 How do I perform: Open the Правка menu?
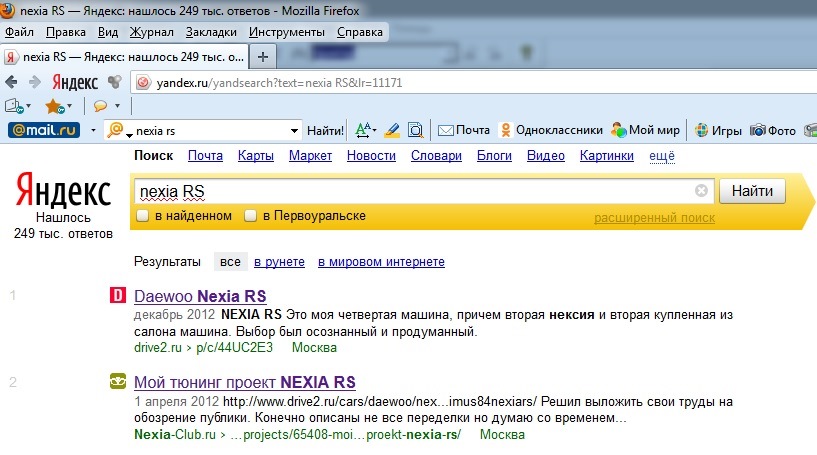click(x=66, y=32)
